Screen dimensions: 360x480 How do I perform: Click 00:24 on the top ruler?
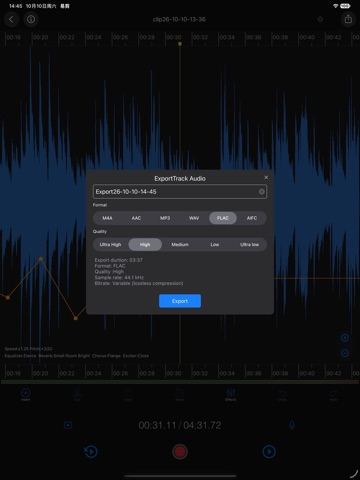tap(94, 37)
